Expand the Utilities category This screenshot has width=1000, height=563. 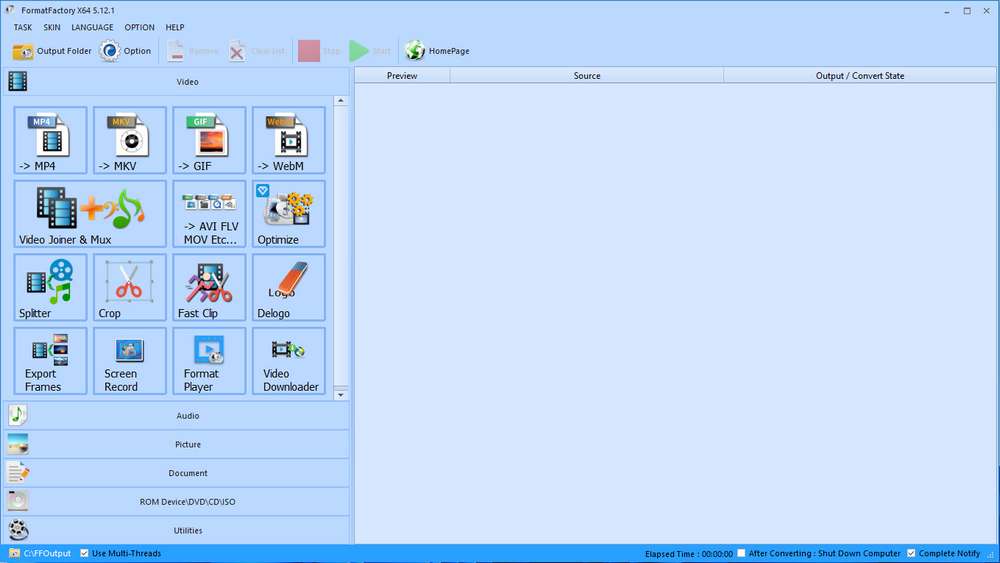coord(177,530)
